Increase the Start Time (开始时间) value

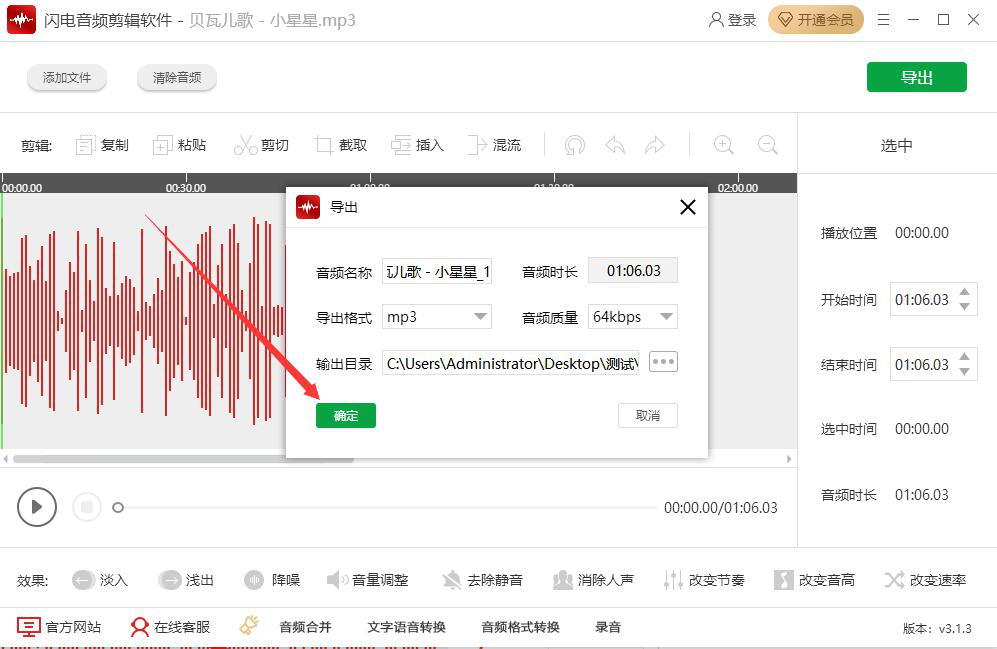tap(965, 292)
